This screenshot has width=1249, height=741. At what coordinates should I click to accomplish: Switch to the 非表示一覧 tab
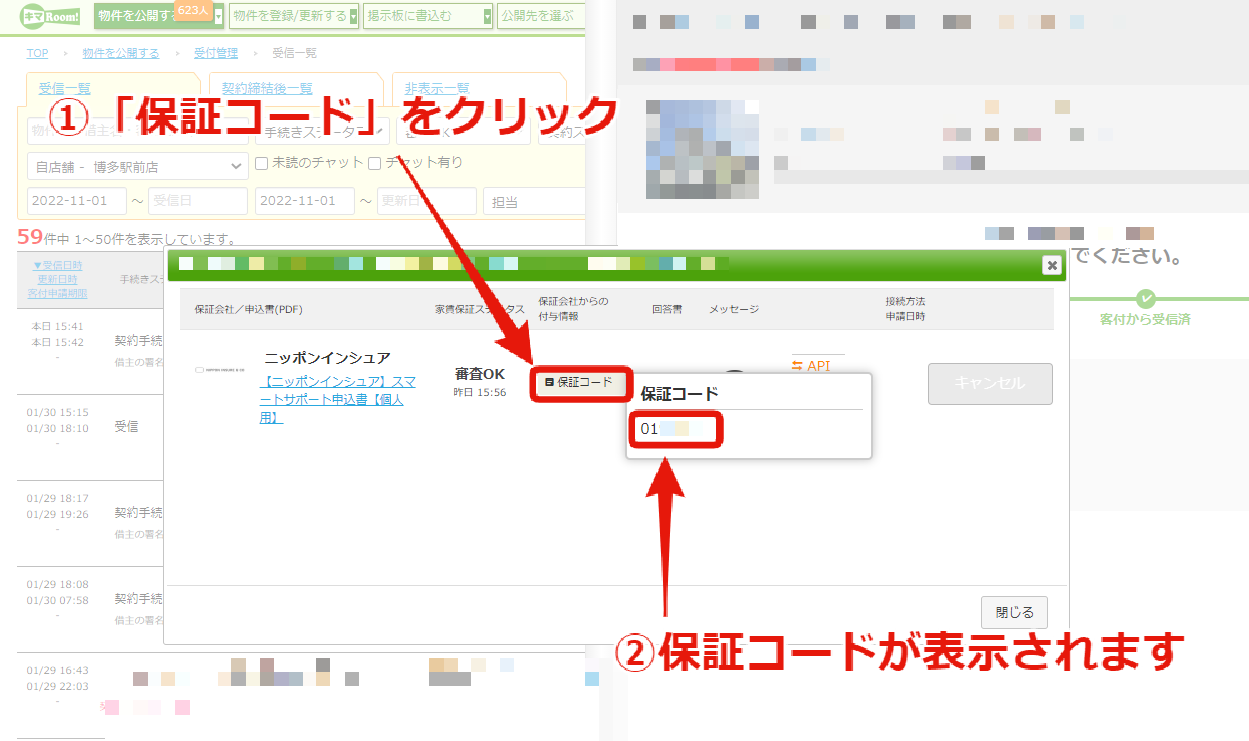click(431, 88)
